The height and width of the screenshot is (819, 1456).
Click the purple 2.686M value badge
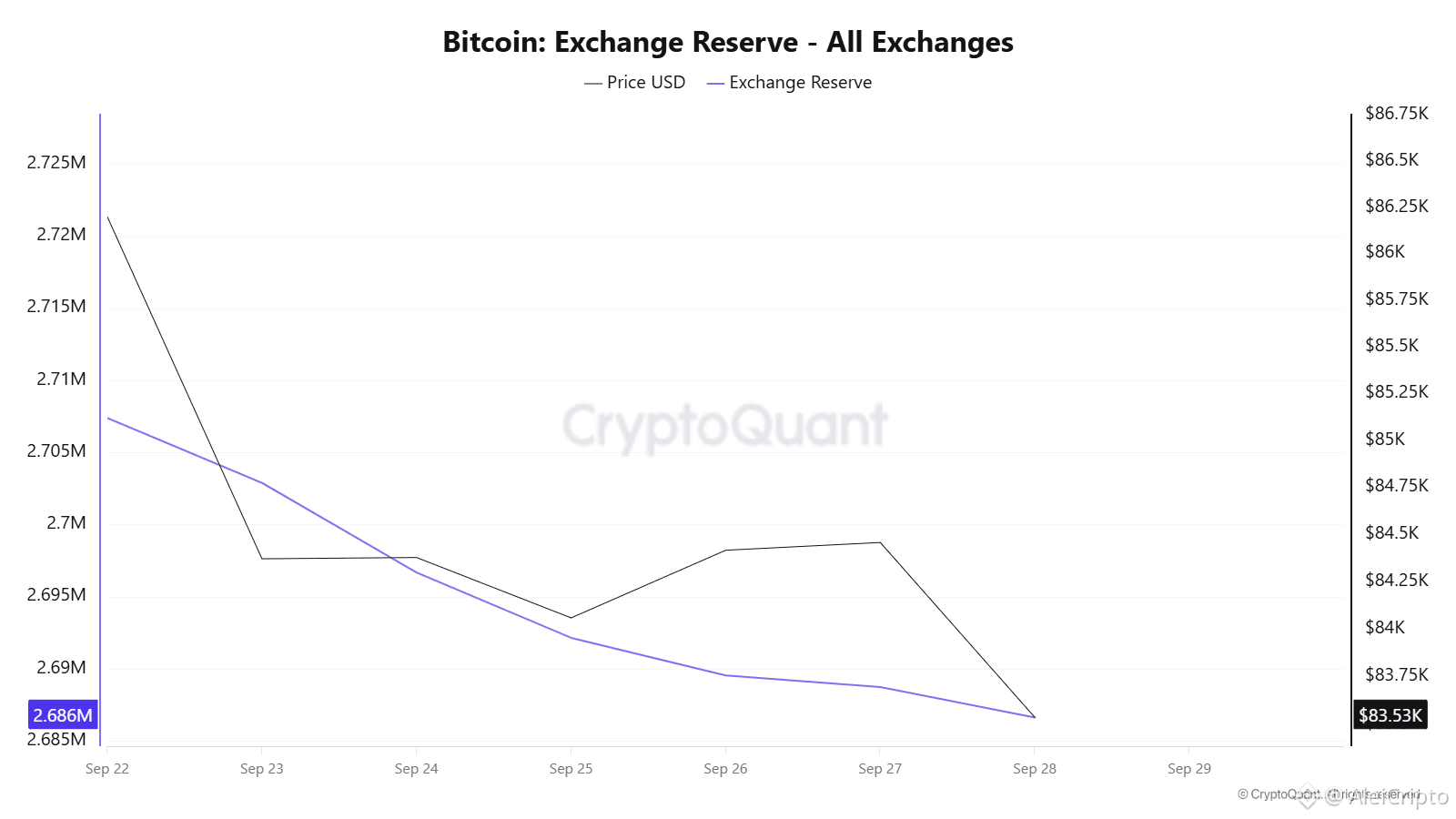[63, 714]
